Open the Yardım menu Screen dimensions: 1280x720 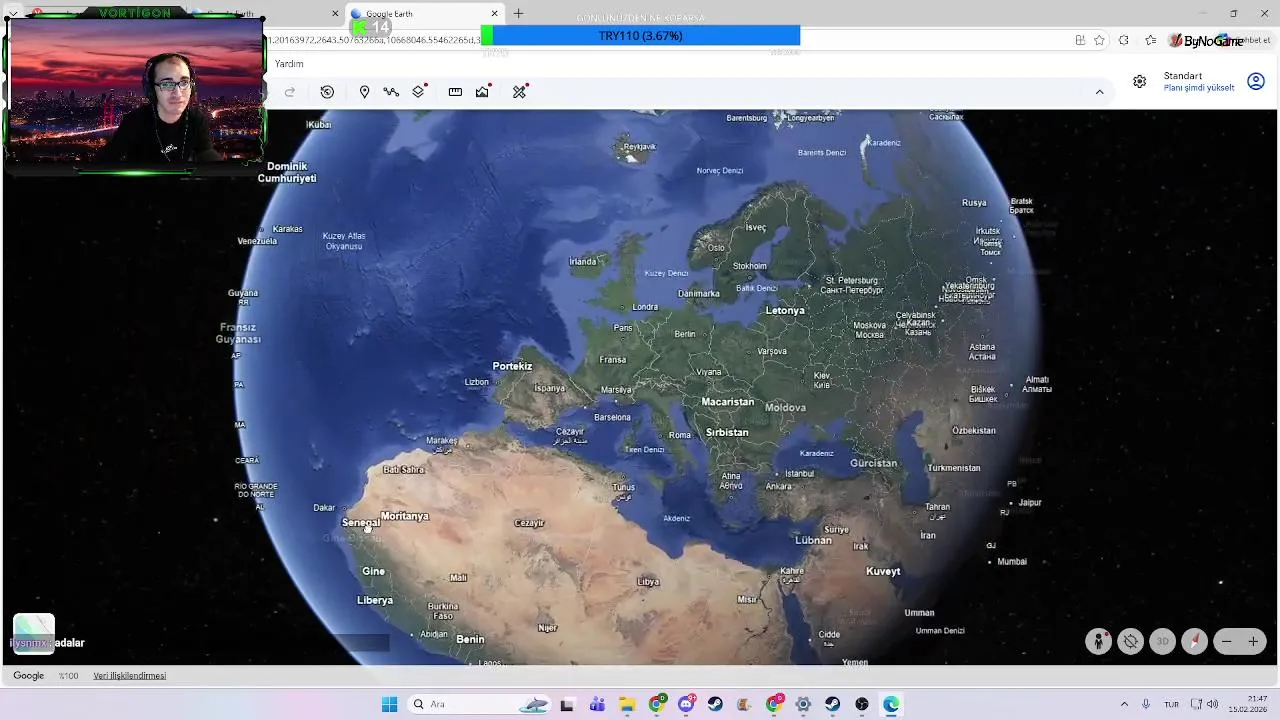point(289,64)
